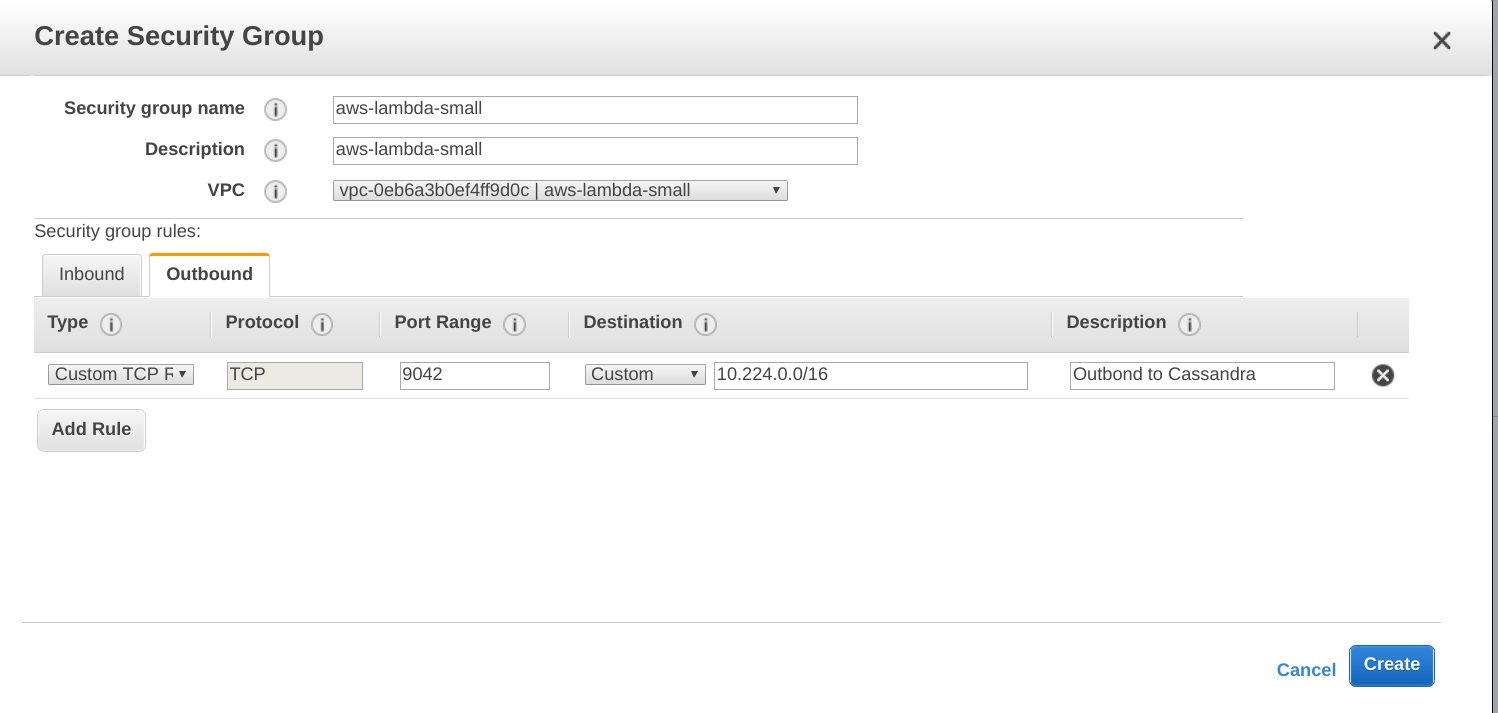Click info icon in Protocol column header
This screenshot has width=1498, height=713.
322,324
